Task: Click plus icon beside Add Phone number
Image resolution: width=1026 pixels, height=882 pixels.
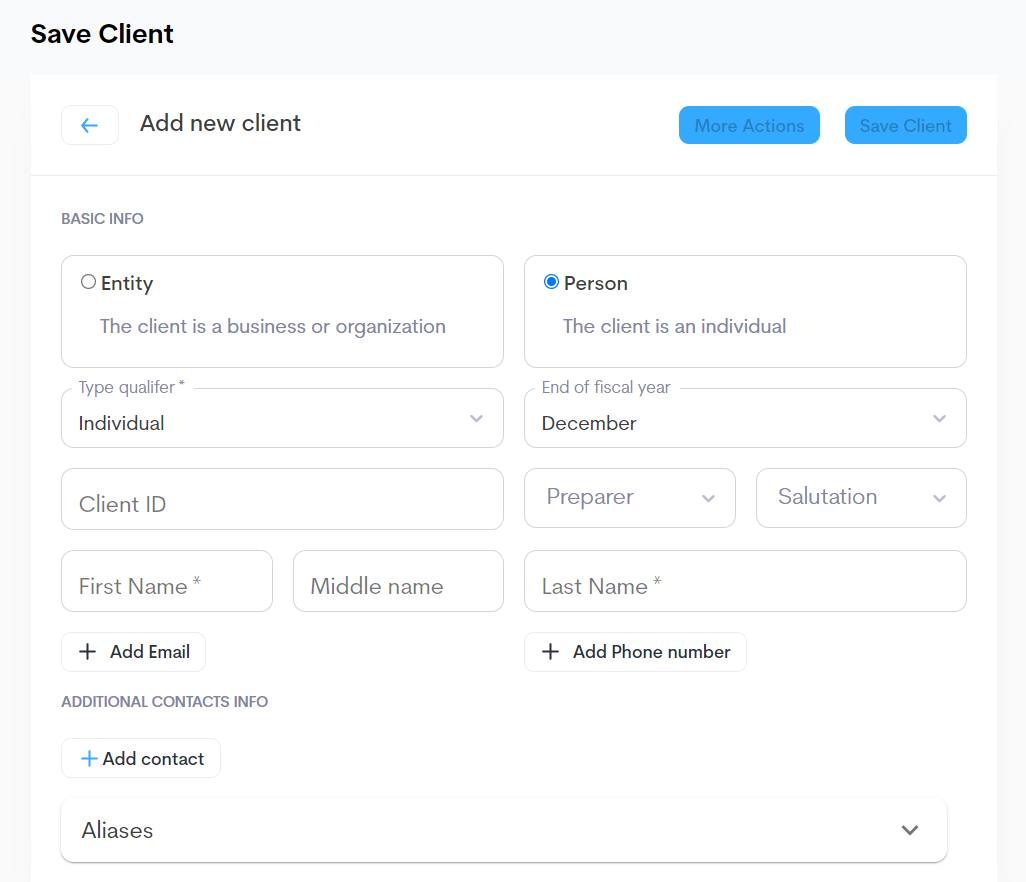Action: tap(550, 652)
